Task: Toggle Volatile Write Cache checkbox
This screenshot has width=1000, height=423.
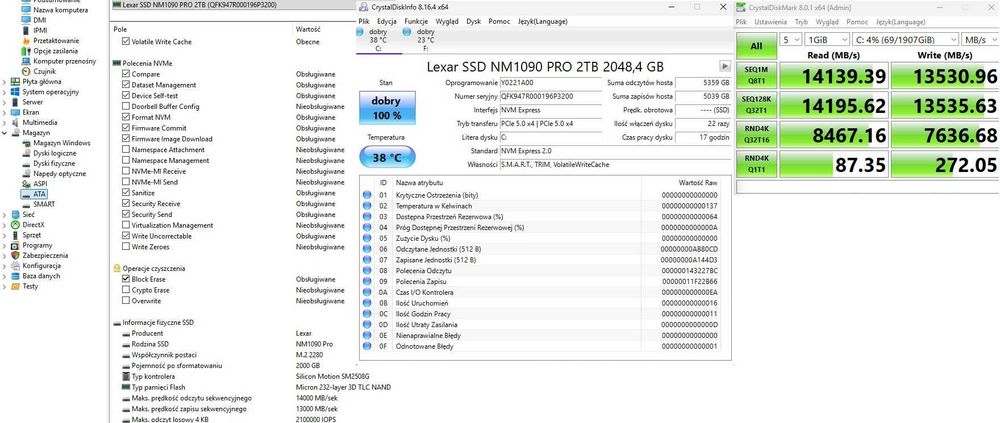Action: (126, 41)
